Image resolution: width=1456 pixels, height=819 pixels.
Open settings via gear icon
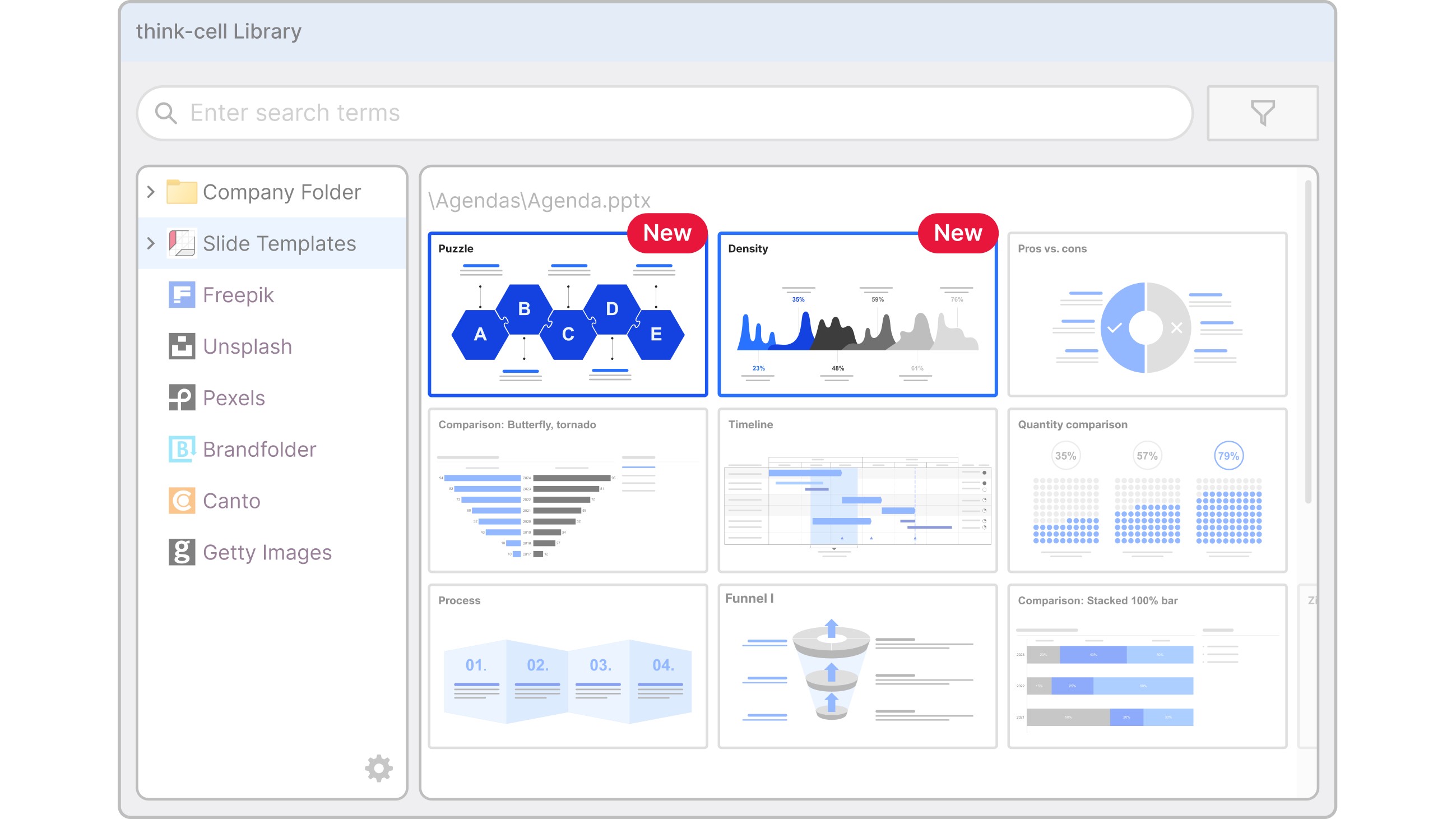point(378,767)
